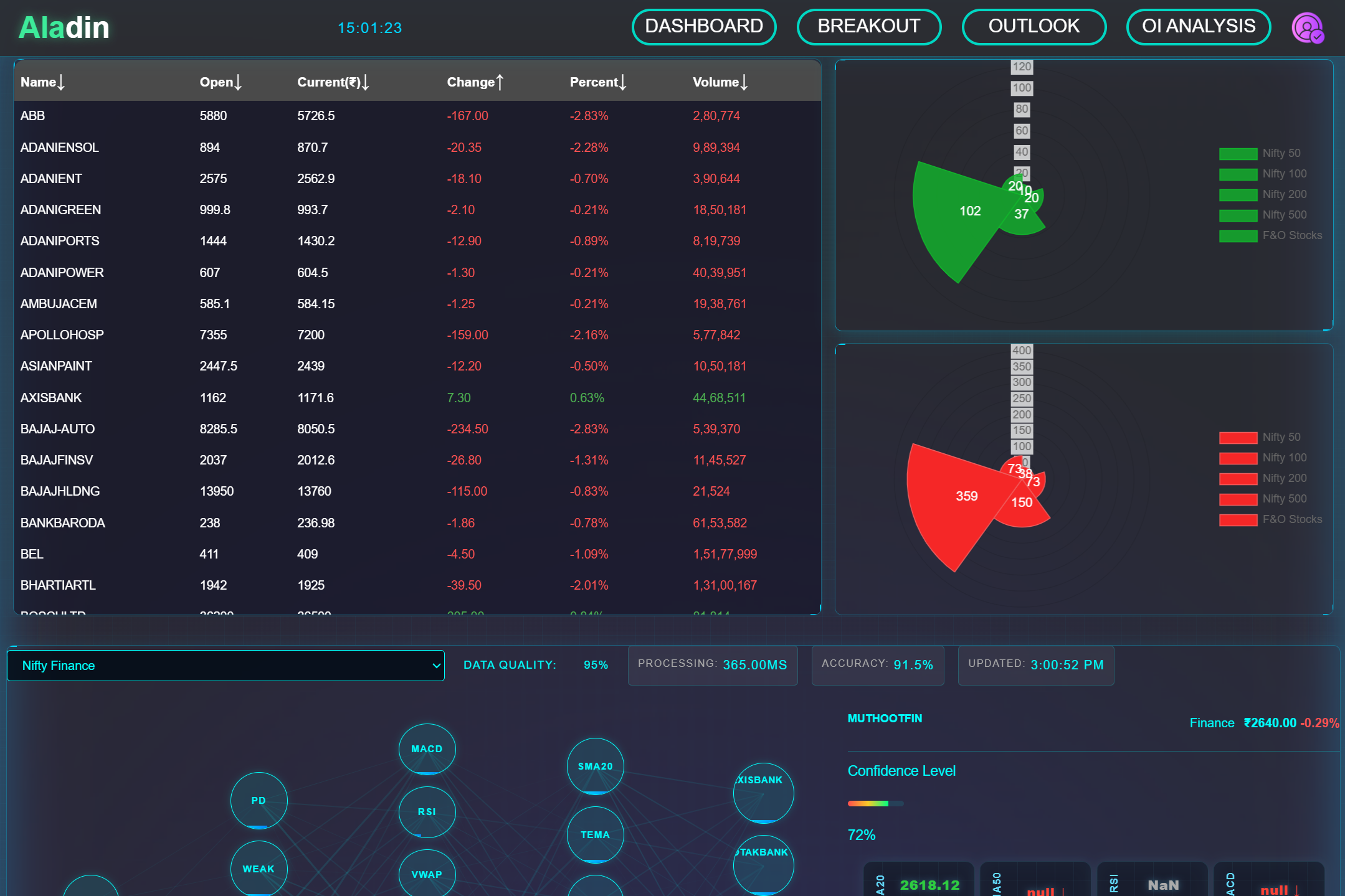
Task: Click the 2618.12 SMA20 indicator card
Action: [x=918, y=879]
